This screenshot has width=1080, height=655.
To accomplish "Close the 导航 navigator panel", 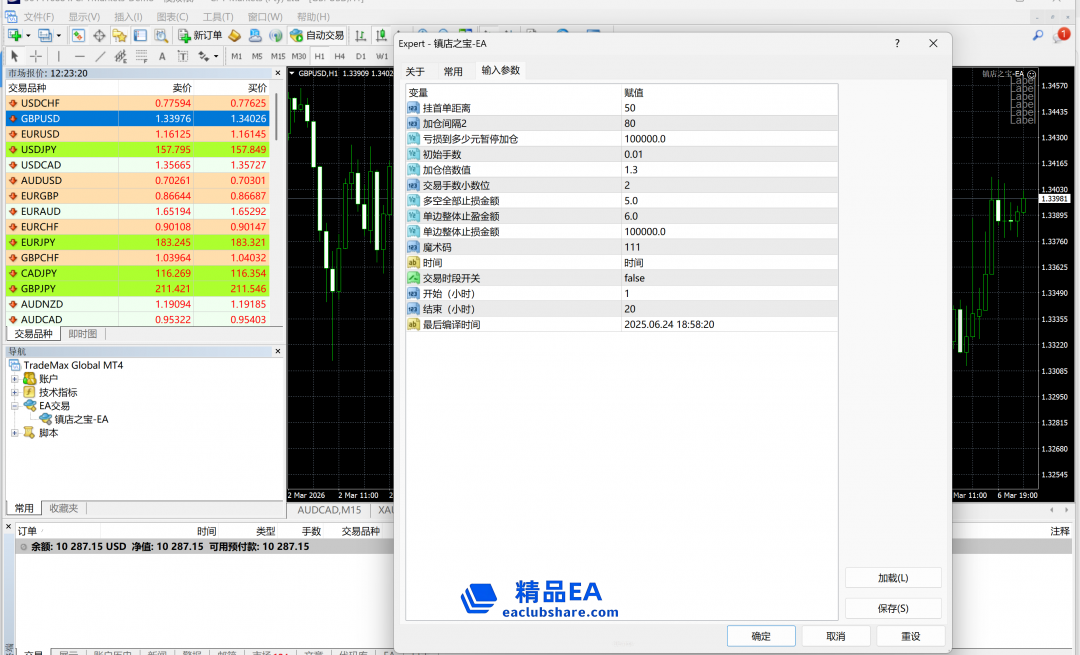I will click(x=279, y=351).
